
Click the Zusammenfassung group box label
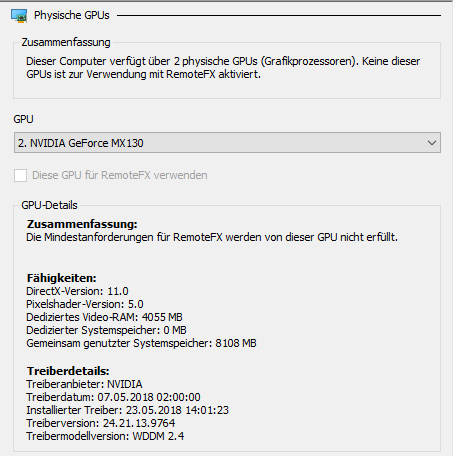pyautogui.click(x=66, y=42)
